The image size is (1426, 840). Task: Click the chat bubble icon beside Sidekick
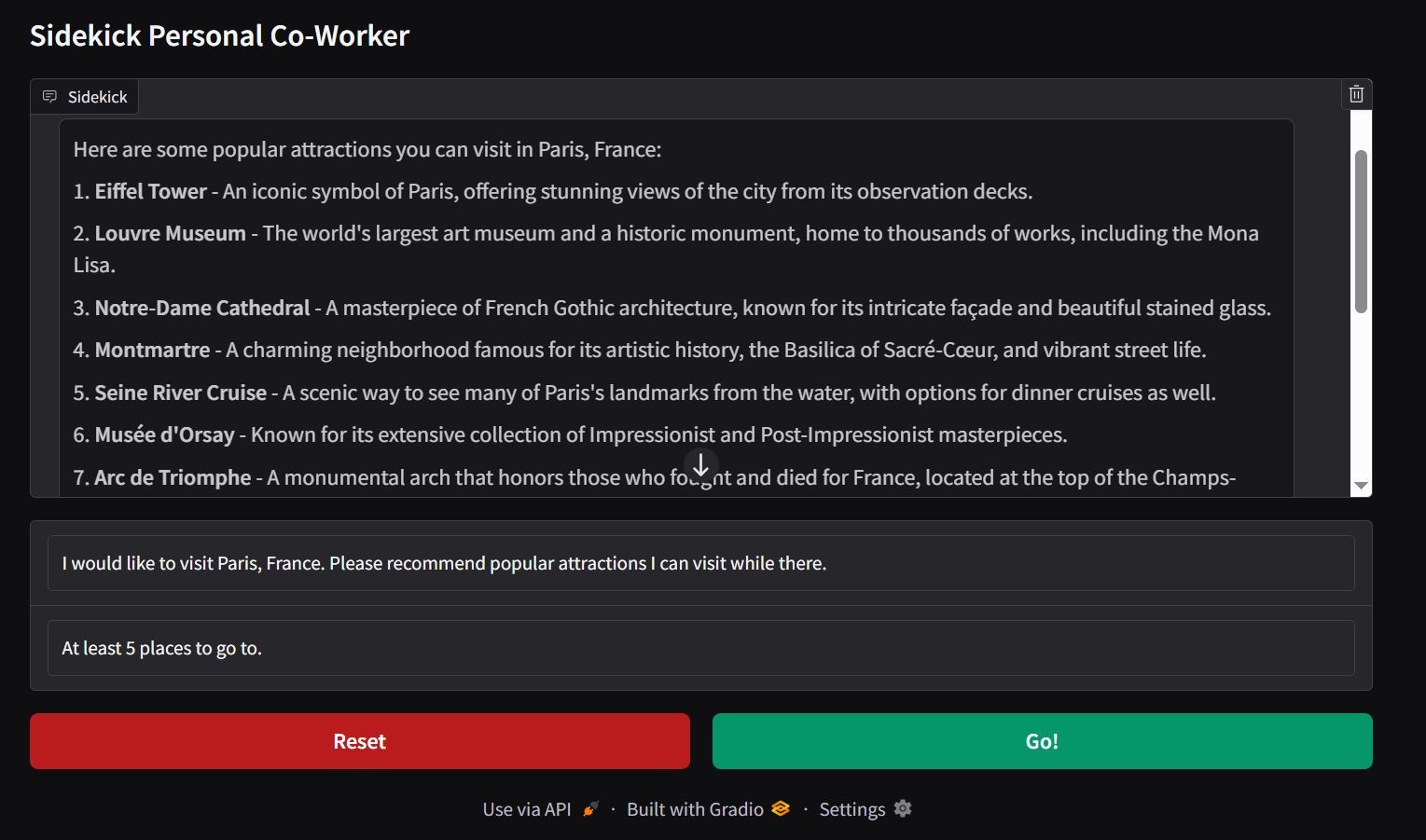(x=50, y=97)
